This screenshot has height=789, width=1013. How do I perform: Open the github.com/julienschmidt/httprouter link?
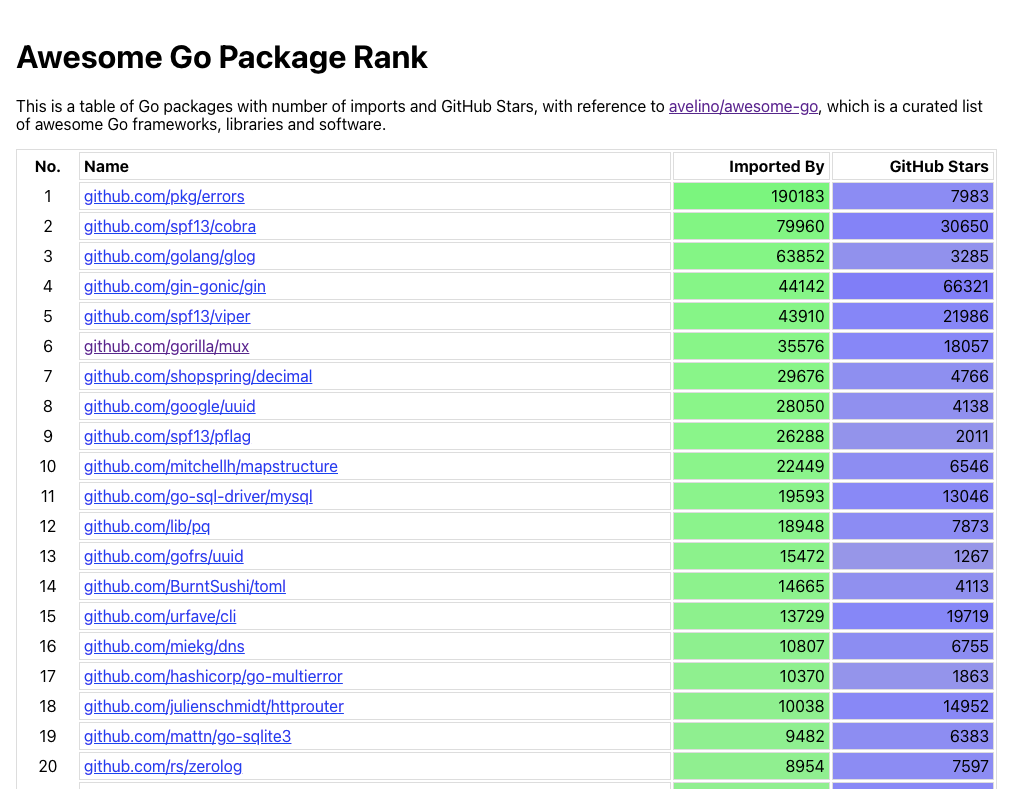point(213,706)
